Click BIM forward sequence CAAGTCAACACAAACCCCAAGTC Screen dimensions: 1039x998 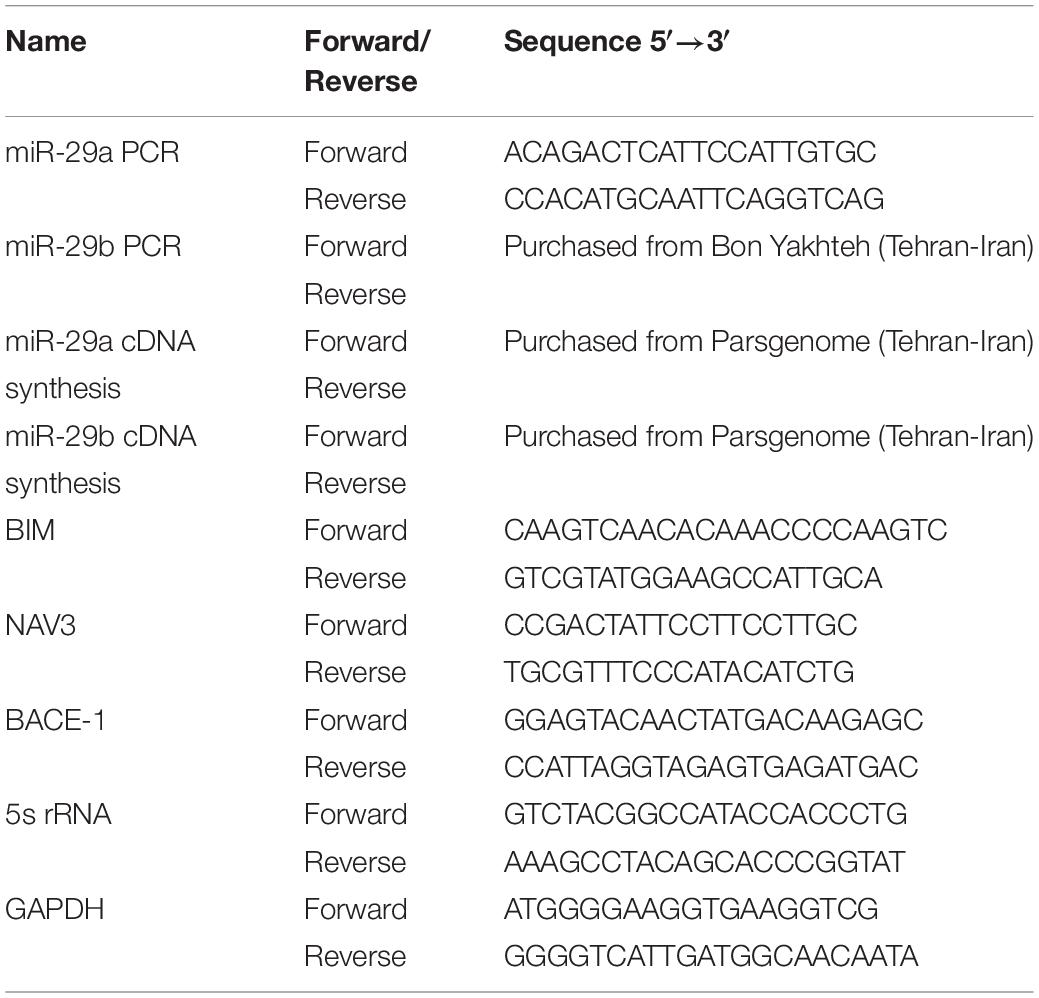[726, 531]
